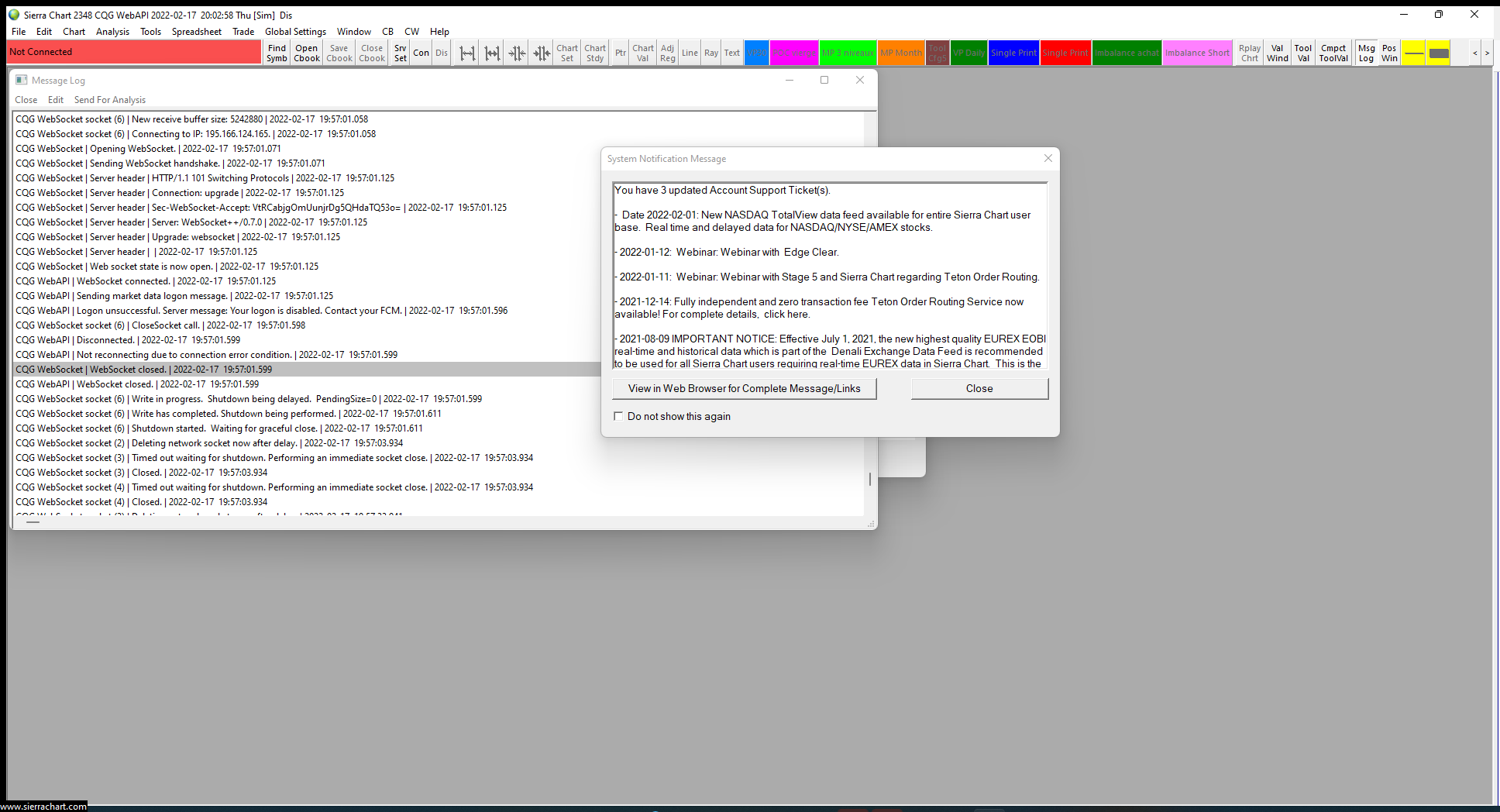Click the Message Log window icon

click(x=22, y=80)
